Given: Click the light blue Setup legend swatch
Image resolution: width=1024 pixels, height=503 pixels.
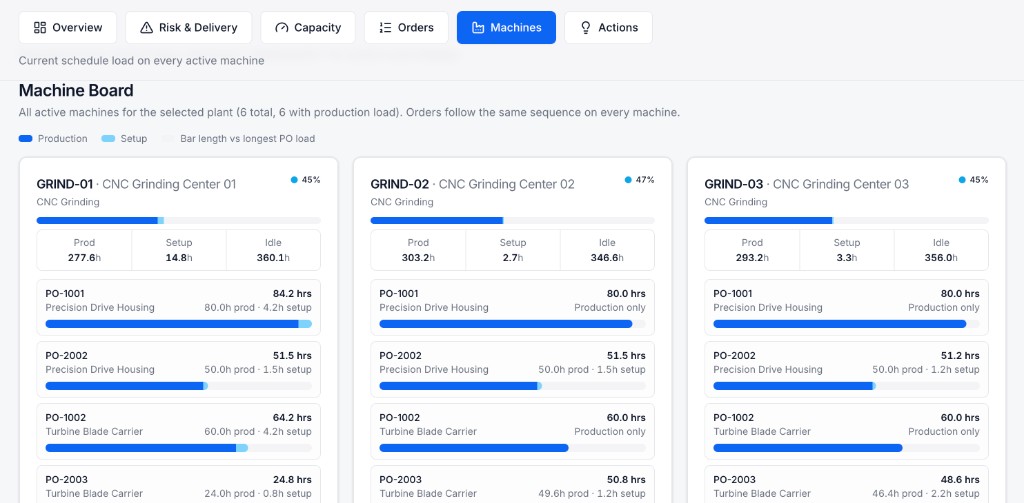Looking at the screenshot, I should (x=108, y=138).
